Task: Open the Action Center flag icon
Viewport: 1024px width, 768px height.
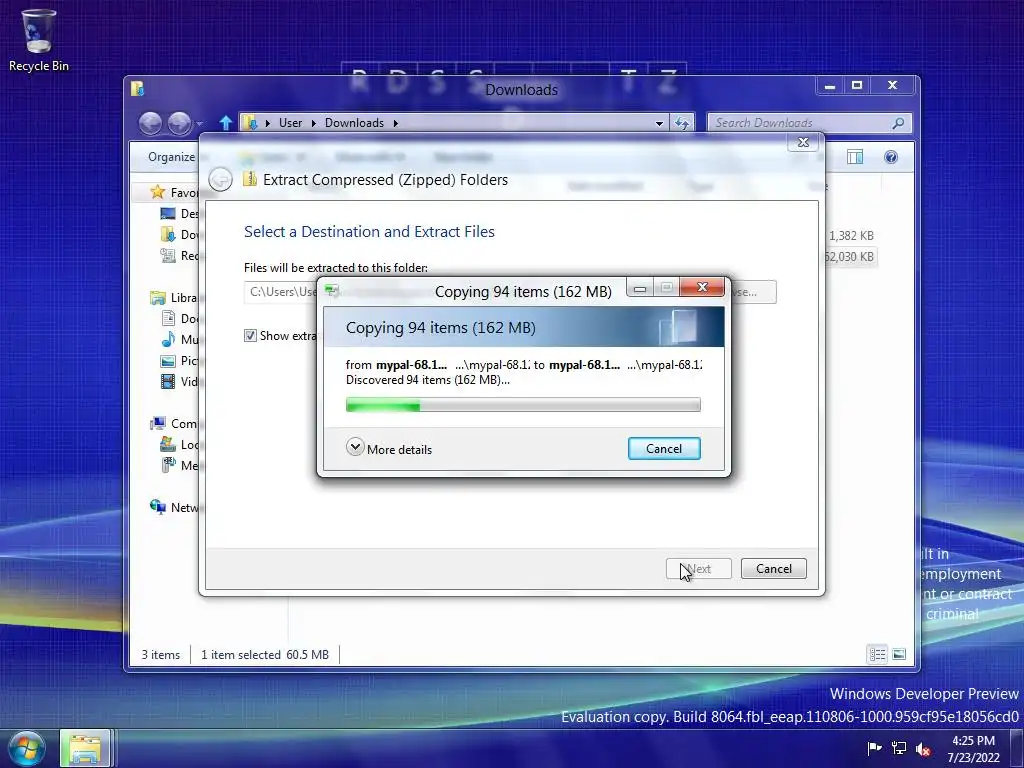Action: click(874, 748)
